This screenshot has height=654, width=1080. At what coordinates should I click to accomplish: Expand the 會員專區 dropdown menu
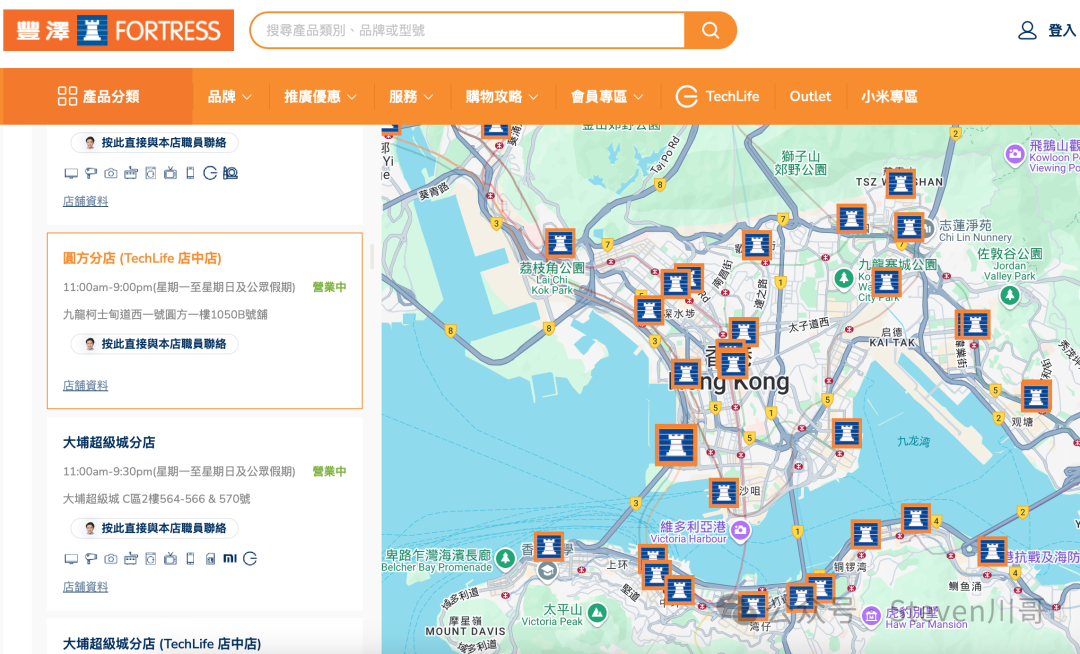[607, 96]
